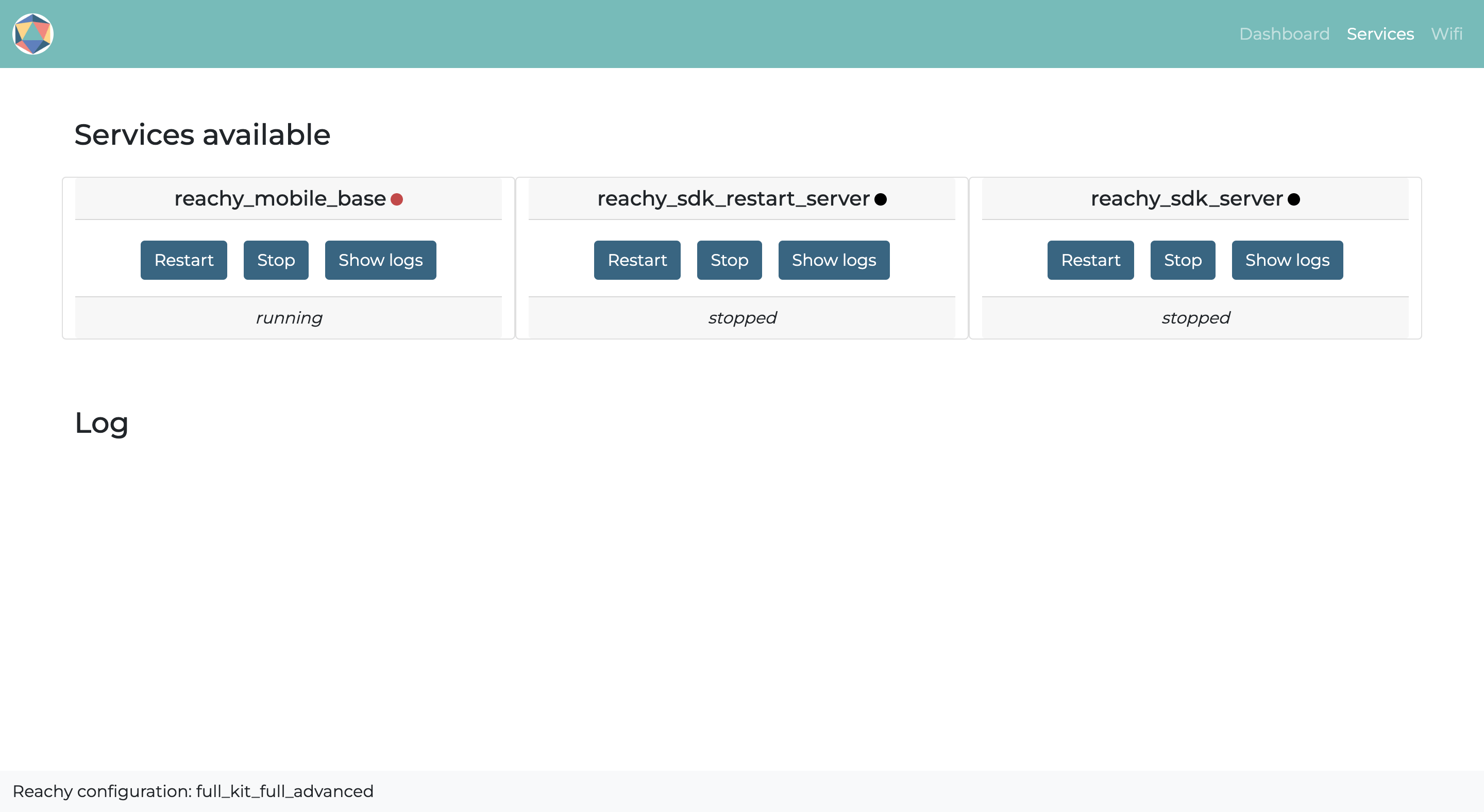This screenshot has height=812, width=1484.
Task: Show logs for reachy_mobile_base service
Action: point(380,260)
